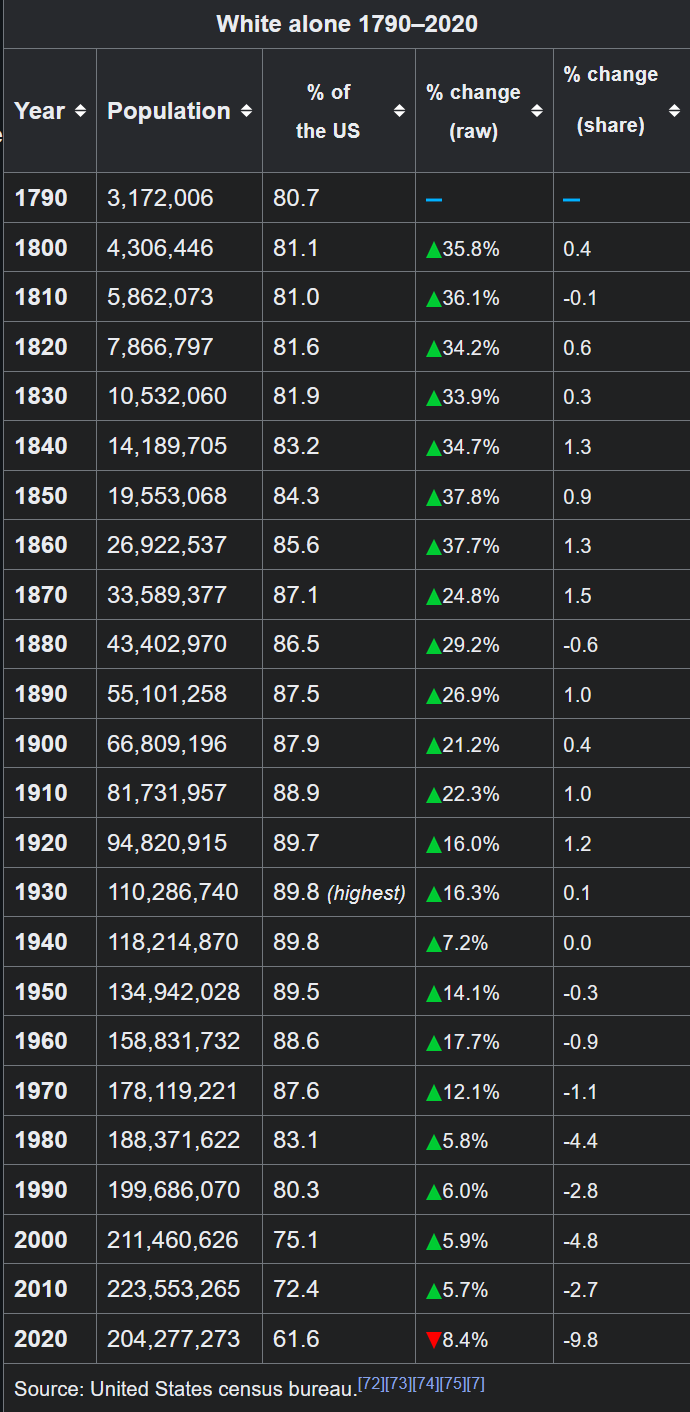Select percentage 72.4

click(296, 1289)
